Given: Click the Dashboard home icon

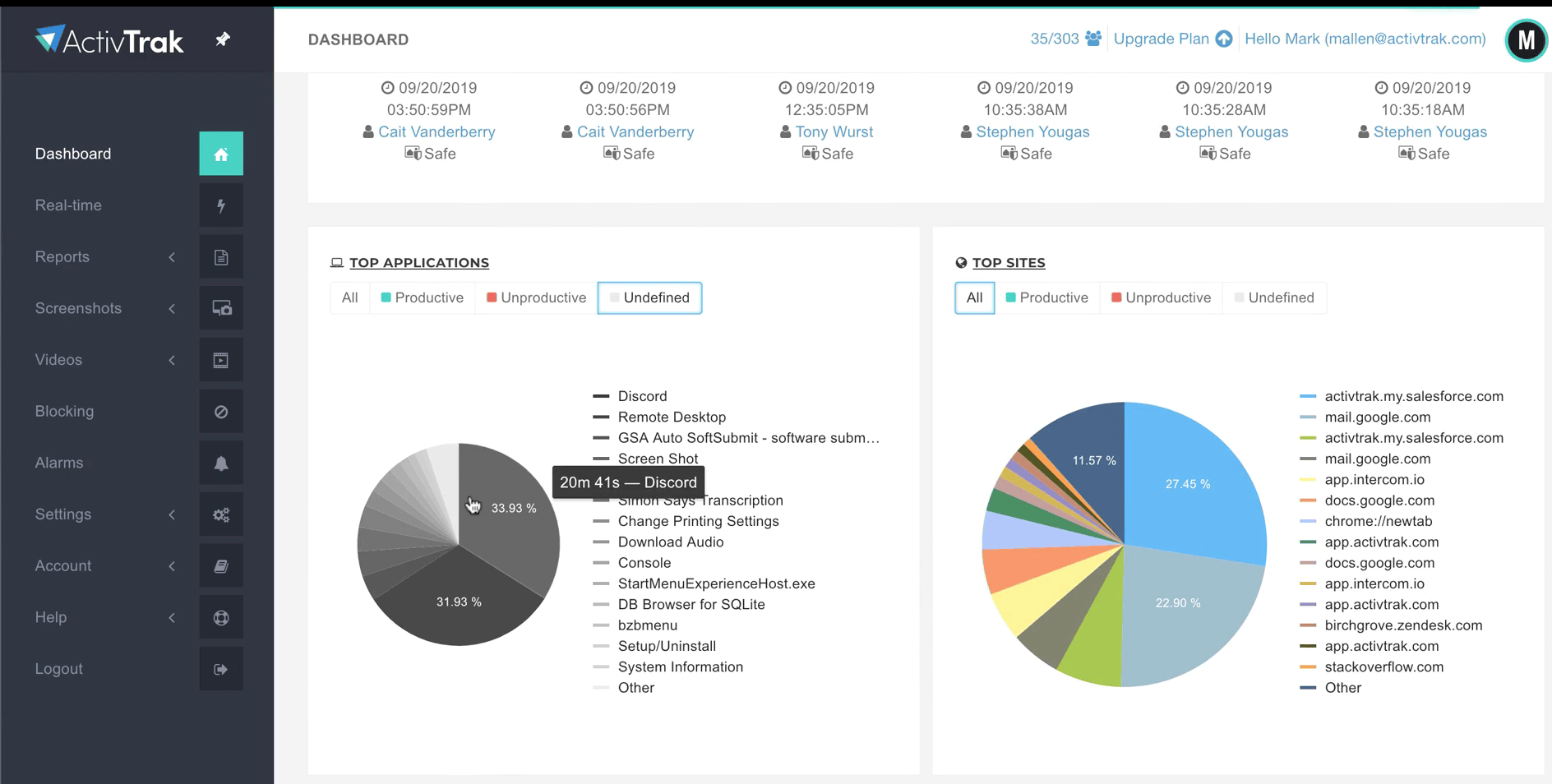Looking at the screenshot, I should [221, 154].
